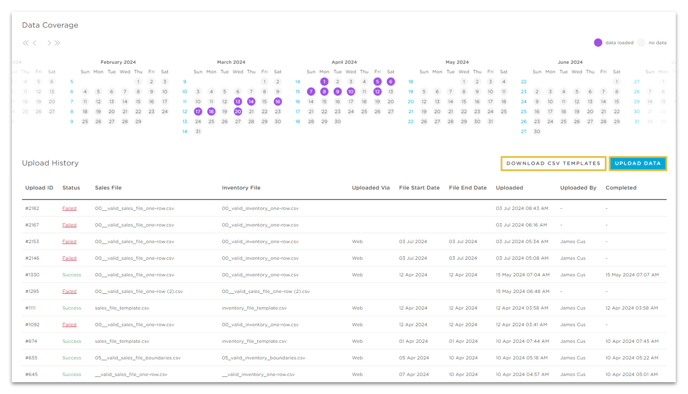Select March 16 data-loaded date

278,102
